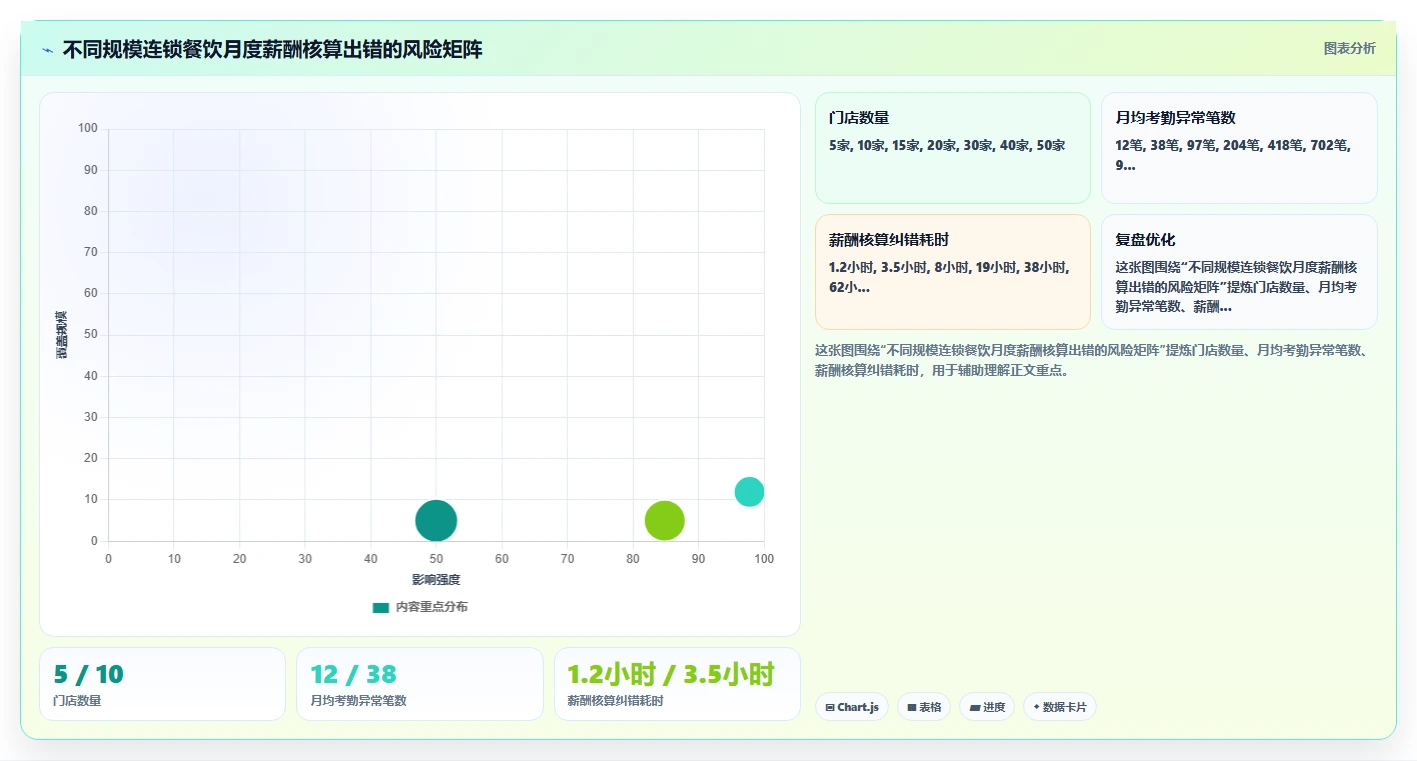This screenshot has width=1417, height=761.
Task: Click the 12 / 38 stat card
Action: [420, 684]
